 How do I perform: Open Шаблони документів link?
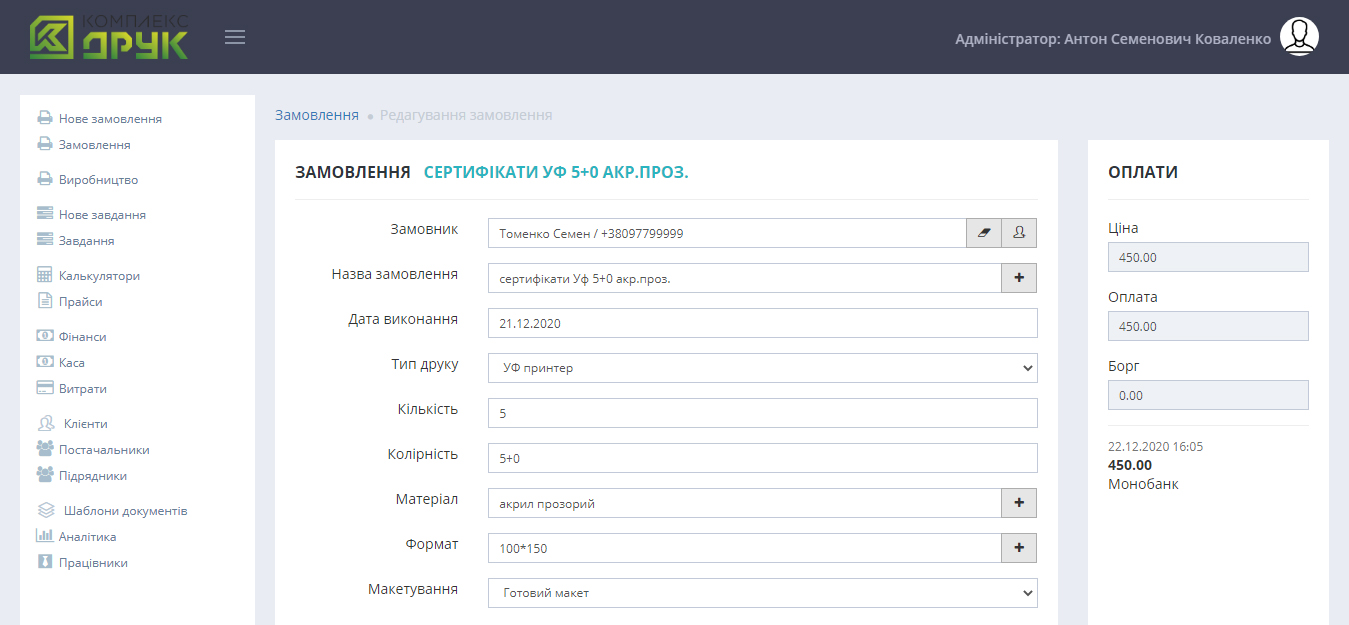pyautogui.click(x=125, y=511)
